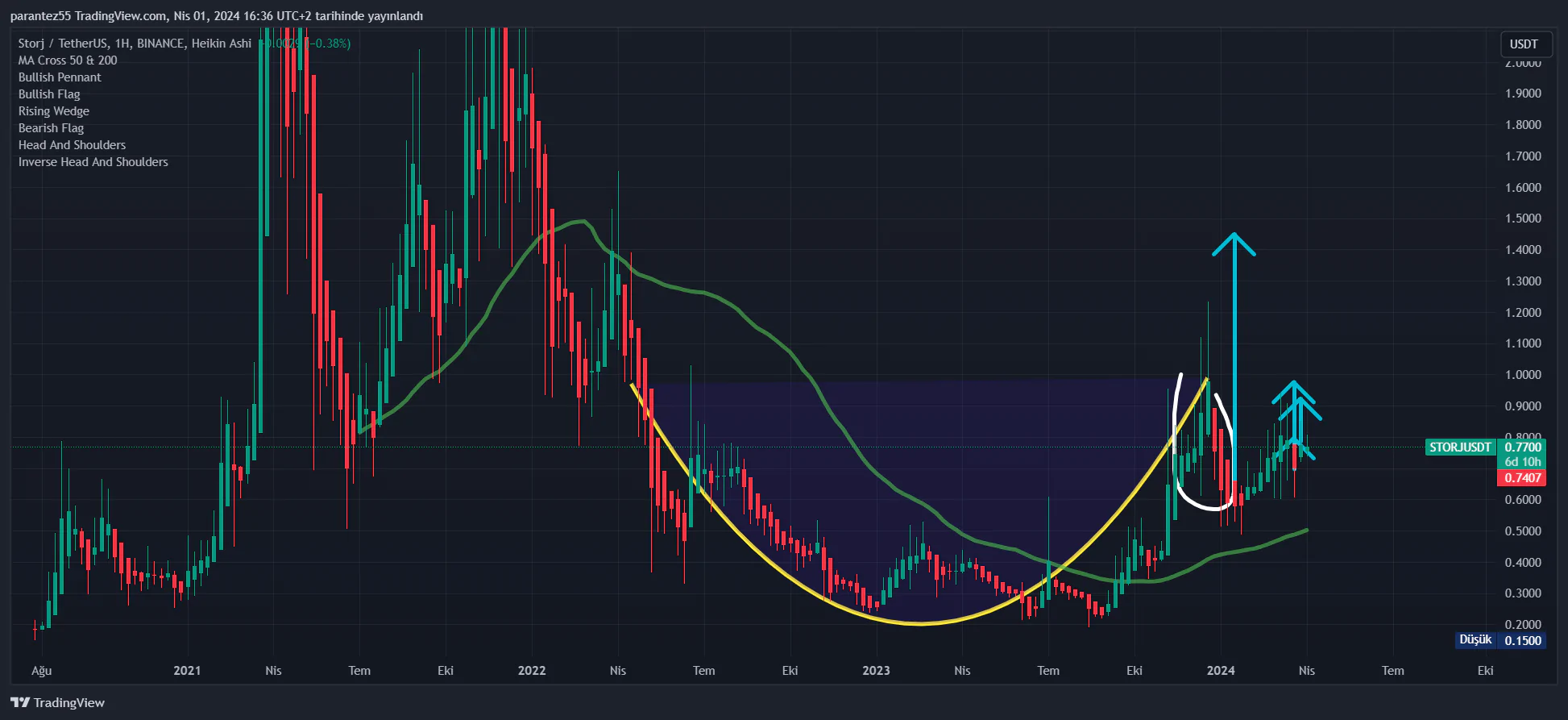This screenshot has width=1568, height=720.
Task: Click the 1.0000 level on price scale
Action: click(x=1523, y=375)
